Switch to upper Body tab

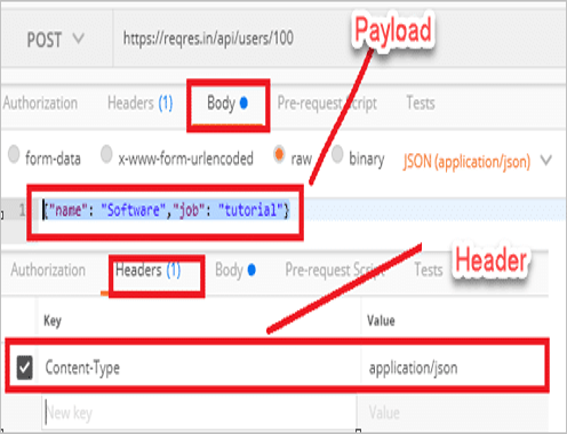coord(228,103)
